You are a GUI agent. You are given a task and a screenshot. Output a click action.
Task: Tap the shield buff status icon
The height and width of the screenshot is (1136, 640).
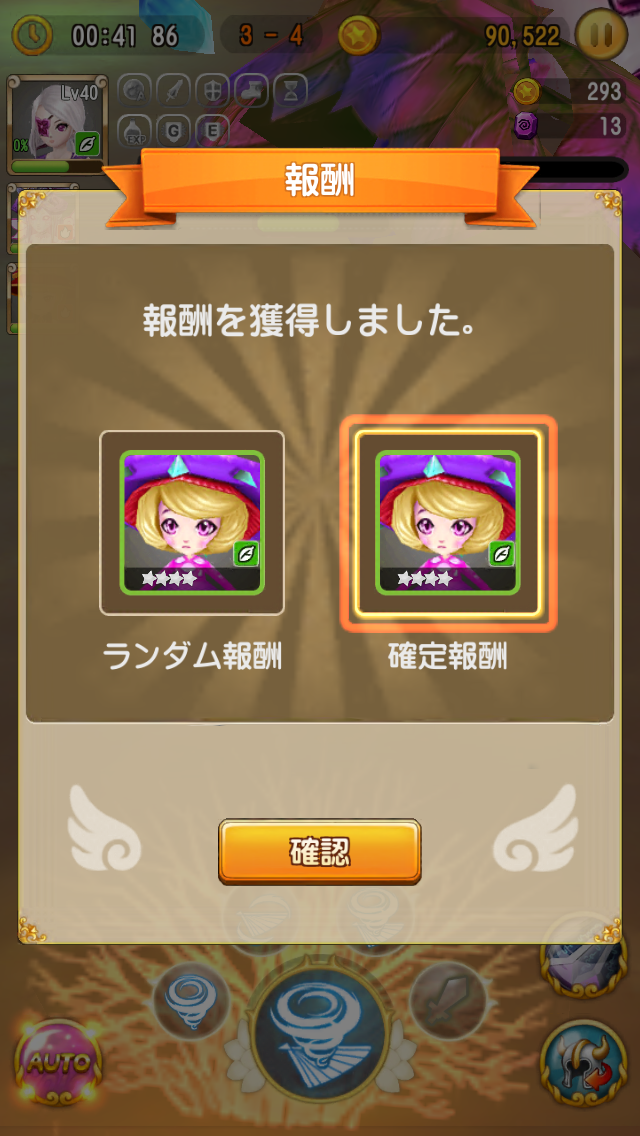[x=212, y=91]
